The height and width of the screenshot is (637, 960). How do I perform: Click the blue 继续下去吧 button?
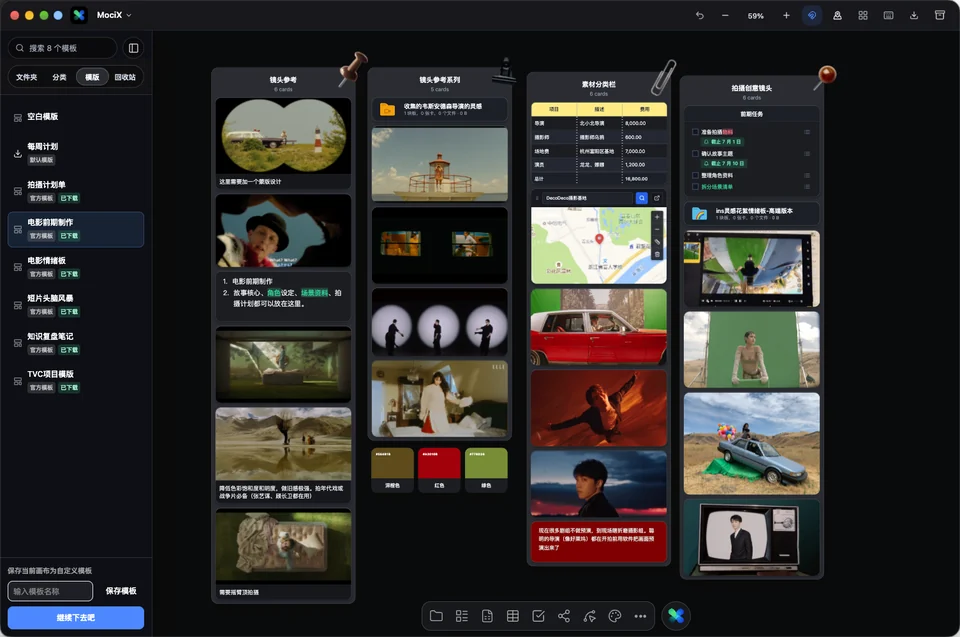[76, 617]
